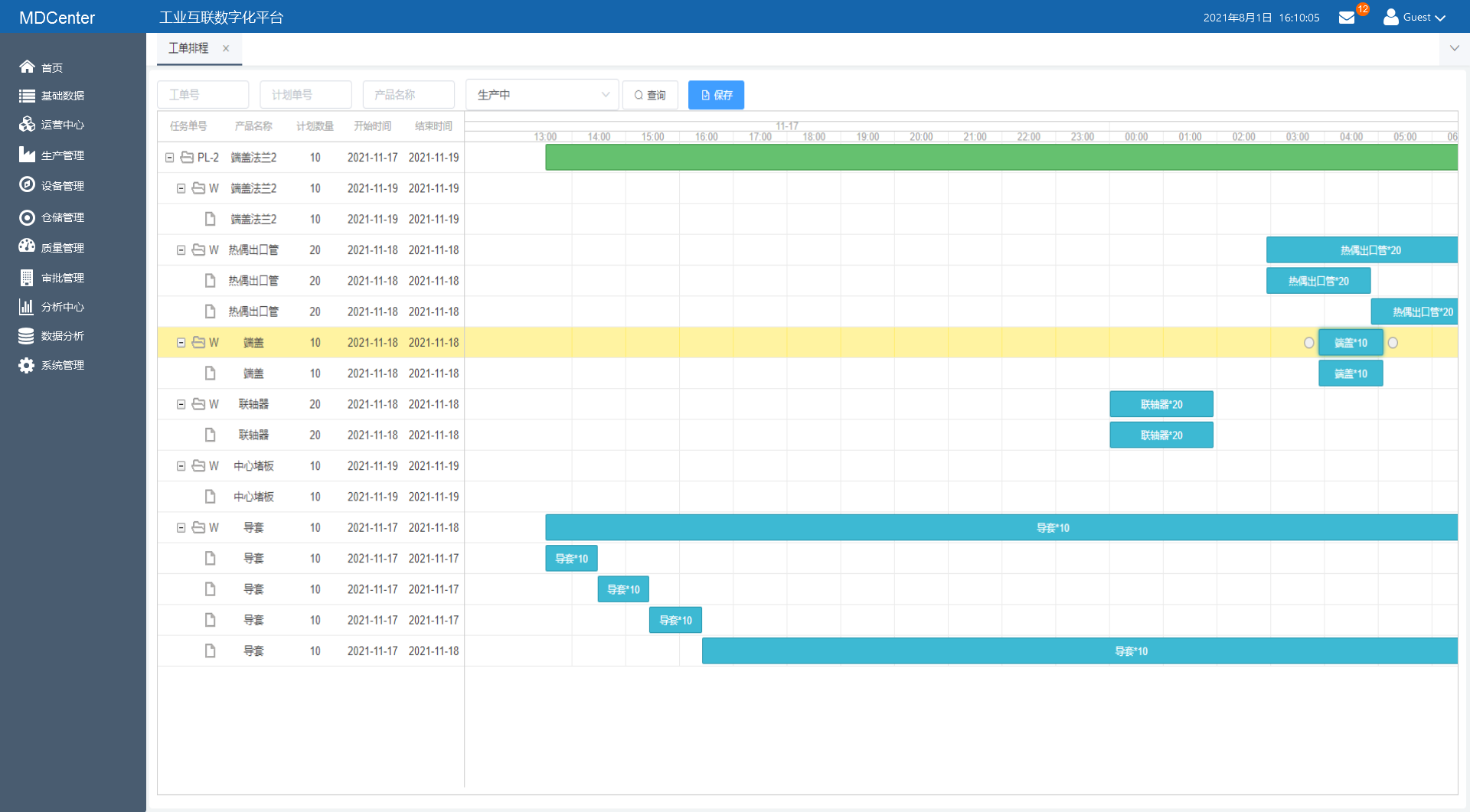The width and height of the screenshot is (1470, 812).
Task: Collapse the 联轴器 parent task row
Action: 181,404
